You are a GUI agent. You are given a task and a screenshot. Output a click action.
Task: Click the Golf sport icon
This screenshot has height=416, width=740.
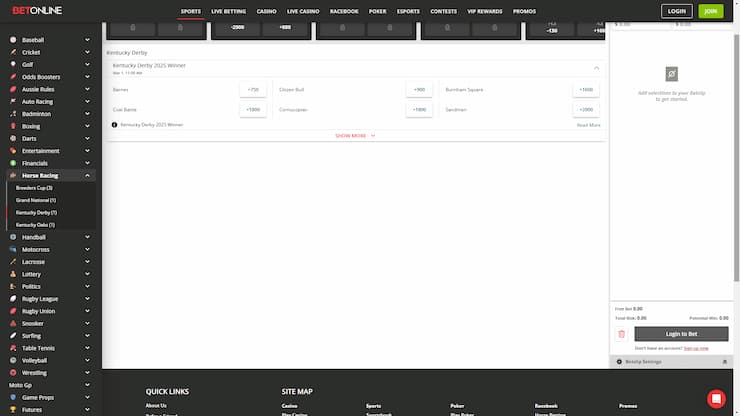(13, 64)
